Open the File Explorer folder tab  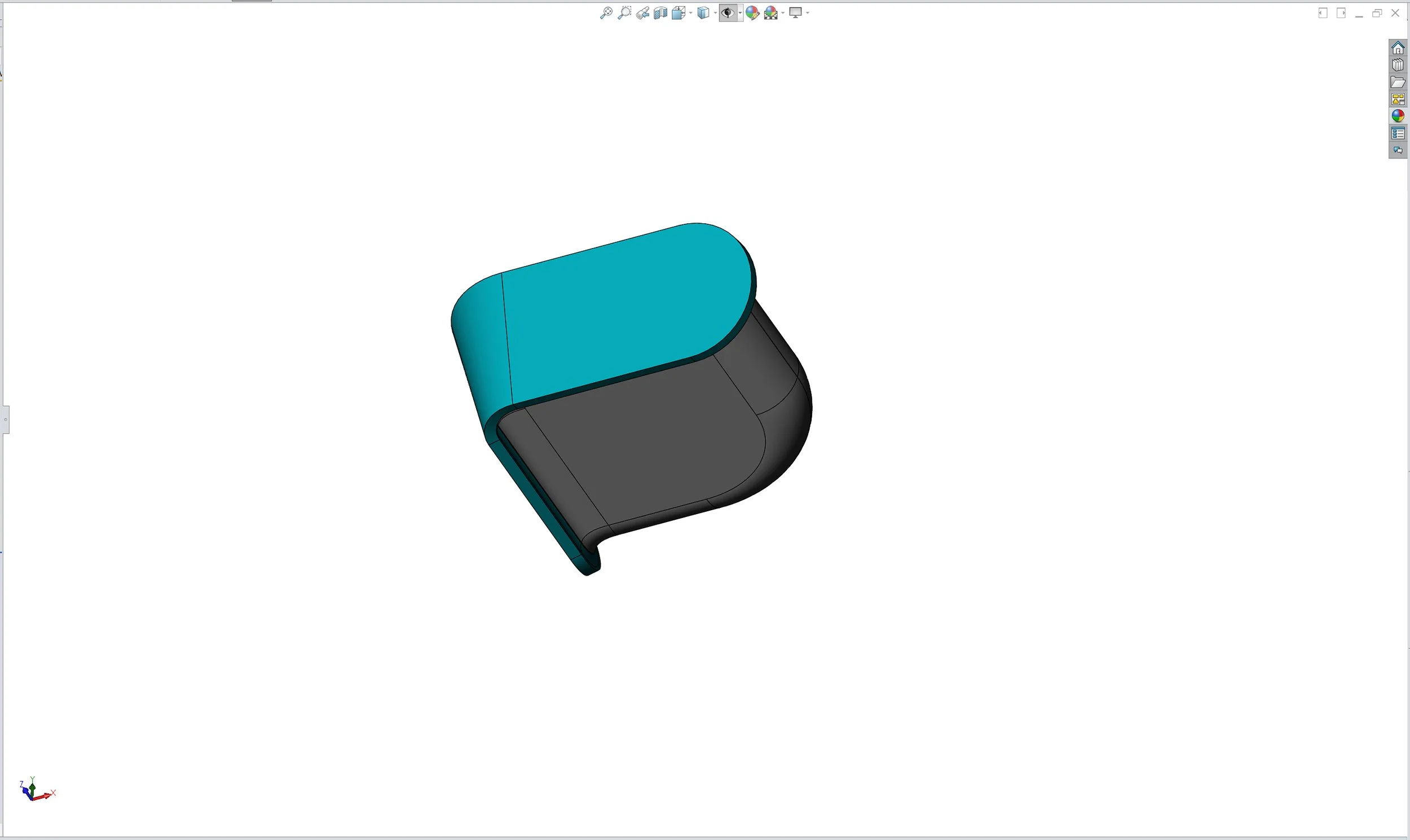pyautogui.click(x=1398, y=82)
